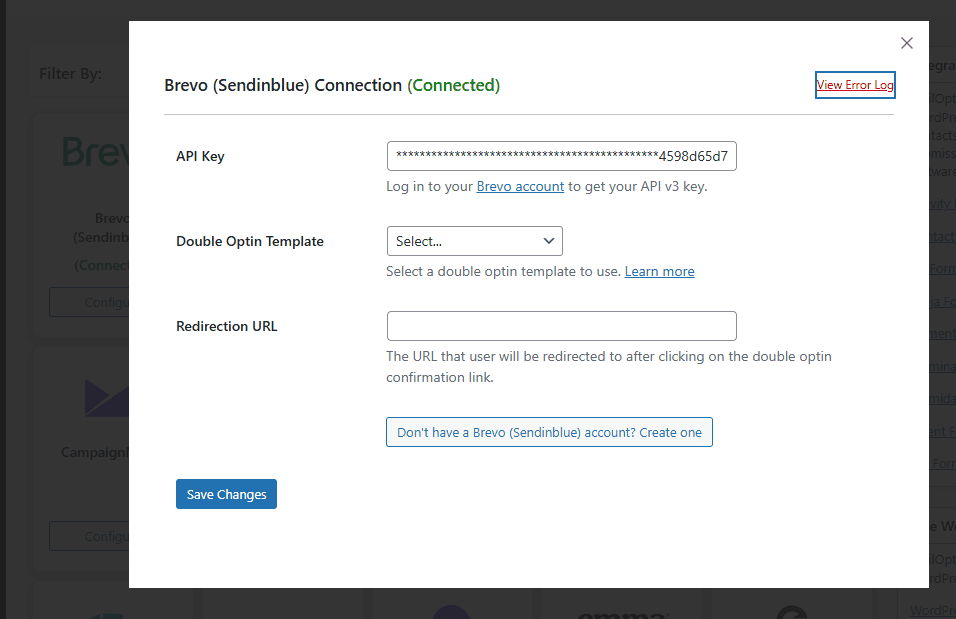956x619 pixels.
Task: Click the green (Connected) status text
Action: point(454,85)
